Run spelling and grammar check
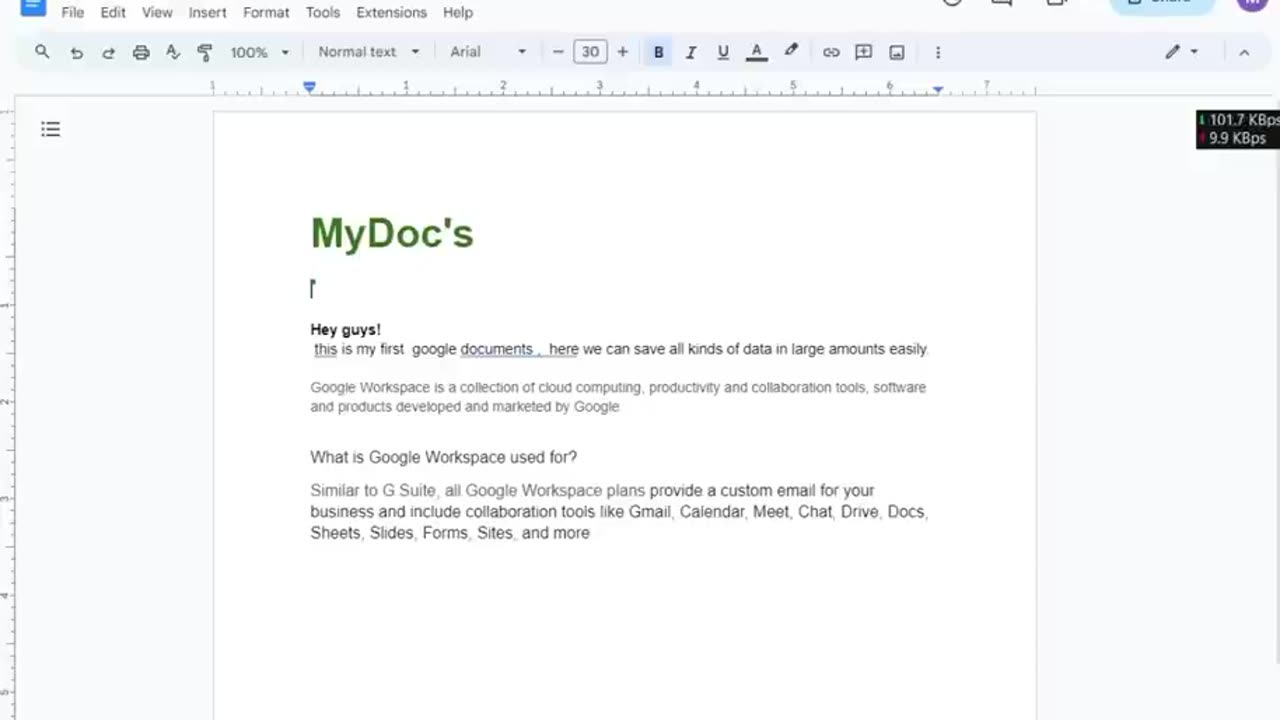The width and height of the screenshot is (1280, 720). (x=173, y=52)
